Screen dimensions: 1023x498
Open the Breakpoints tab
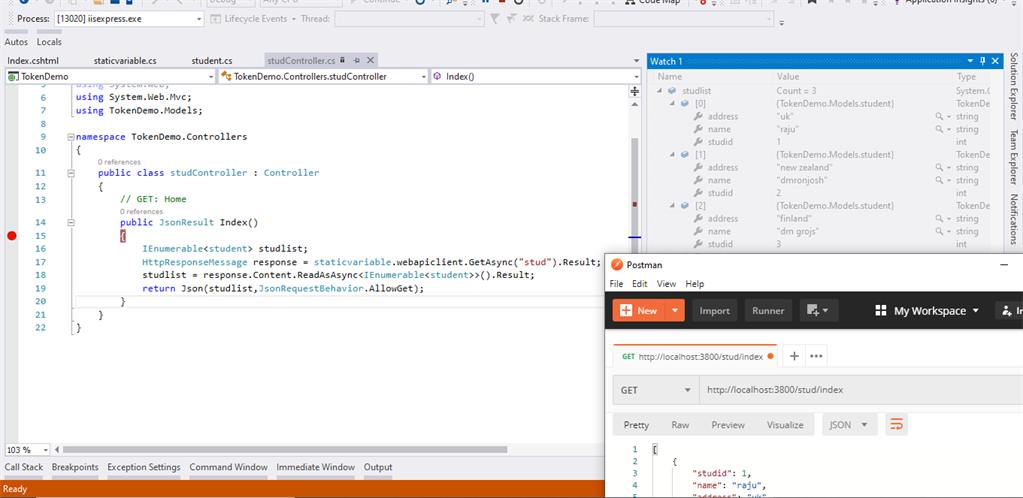coord(75,467)
